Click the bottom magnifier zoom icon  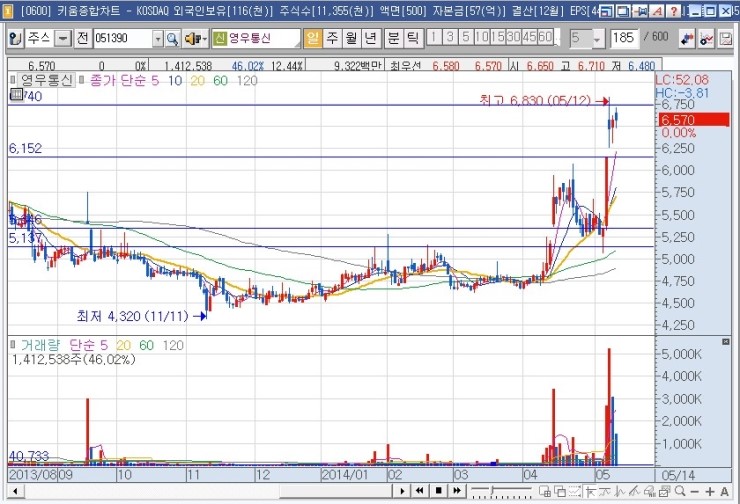point(680,491)
